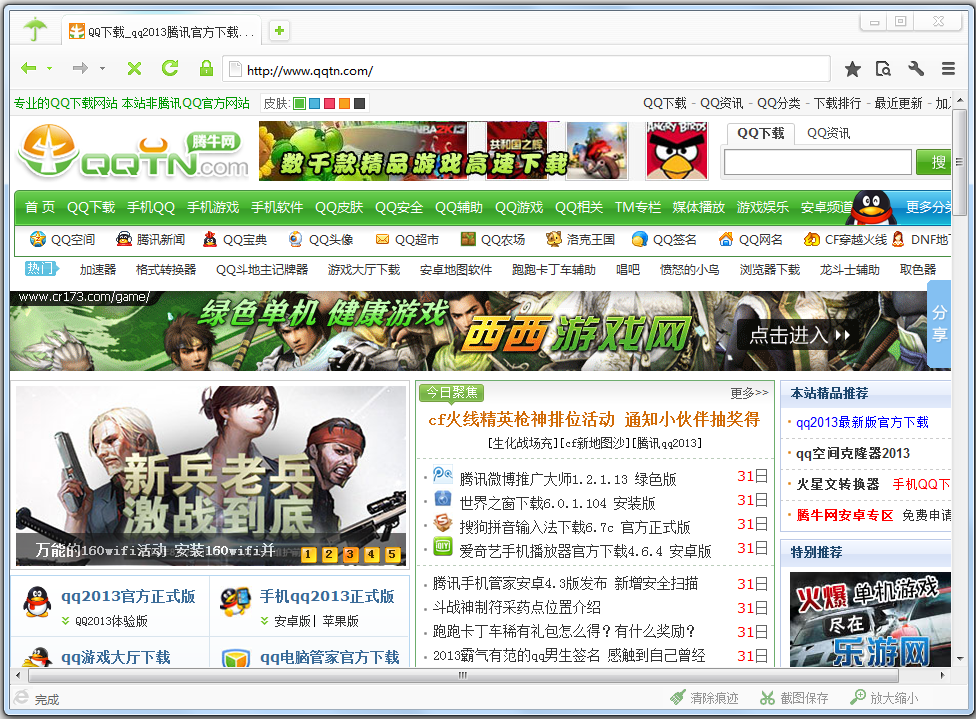Click the 世界之窗下载6.0.1.104 list item
Screen dimensions: 976x719
click(x=557, y=503)
